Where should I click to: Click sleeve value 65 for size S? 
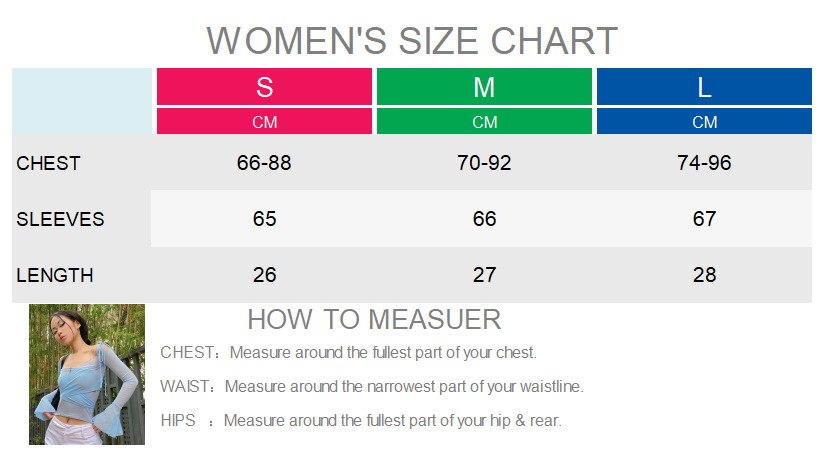(x=264, y=219)
